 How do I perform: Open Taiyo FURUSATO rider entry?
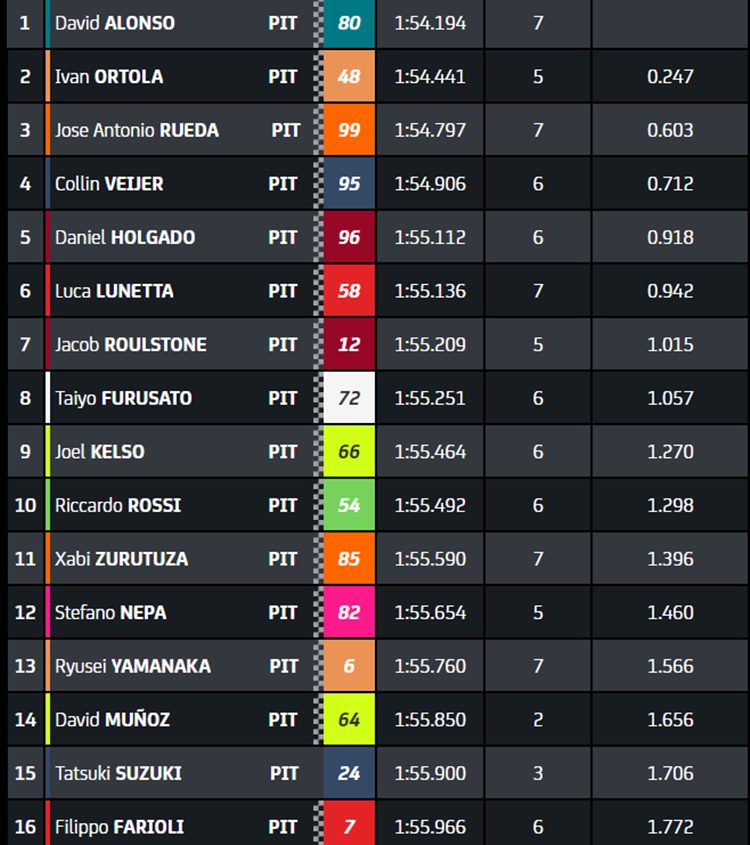[123, 398]
